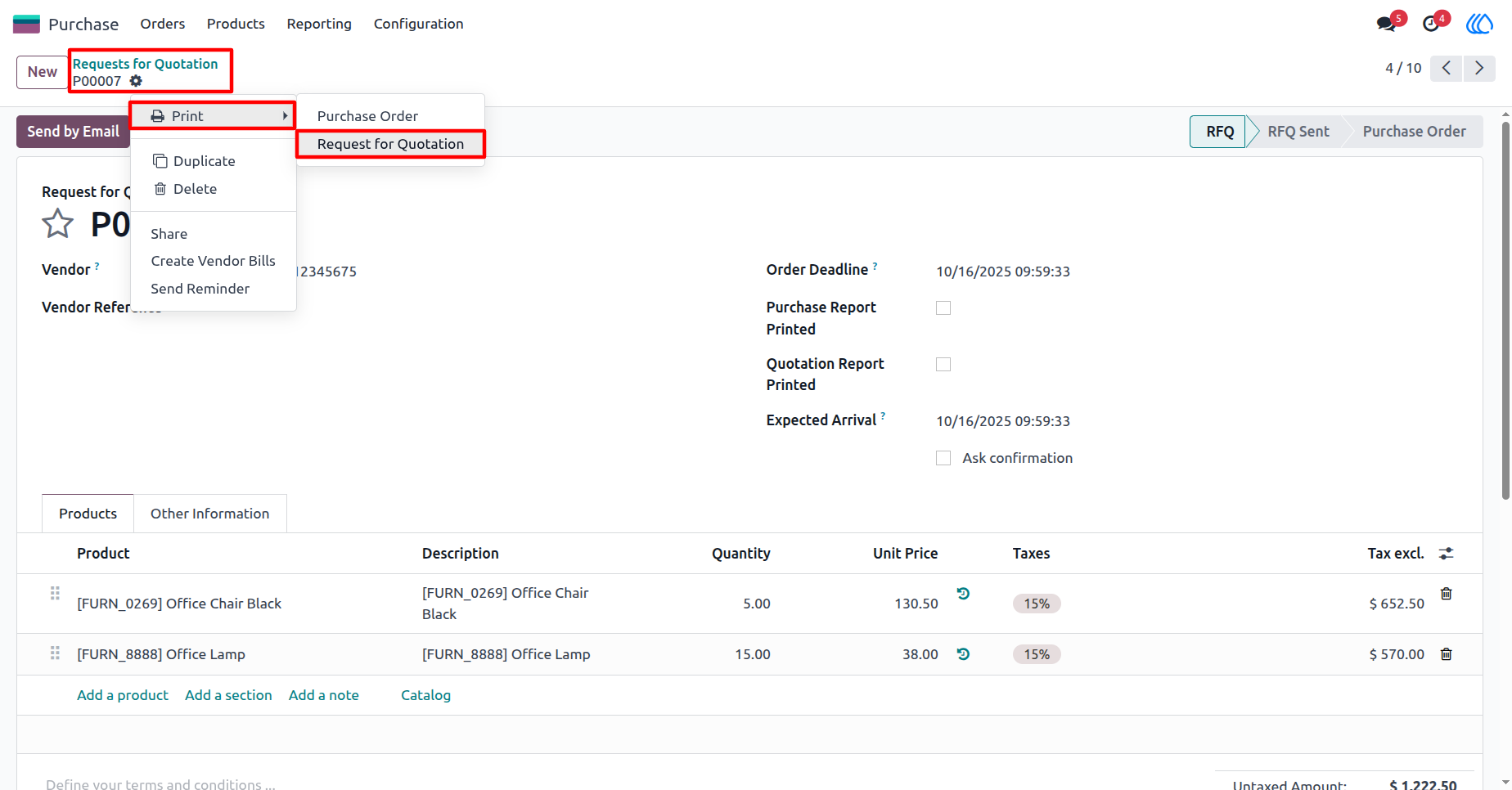The width and height of the screenshot is (1512, 790).
Task: Tick the Quotation Report Printed checkbox
Action: 943,365
